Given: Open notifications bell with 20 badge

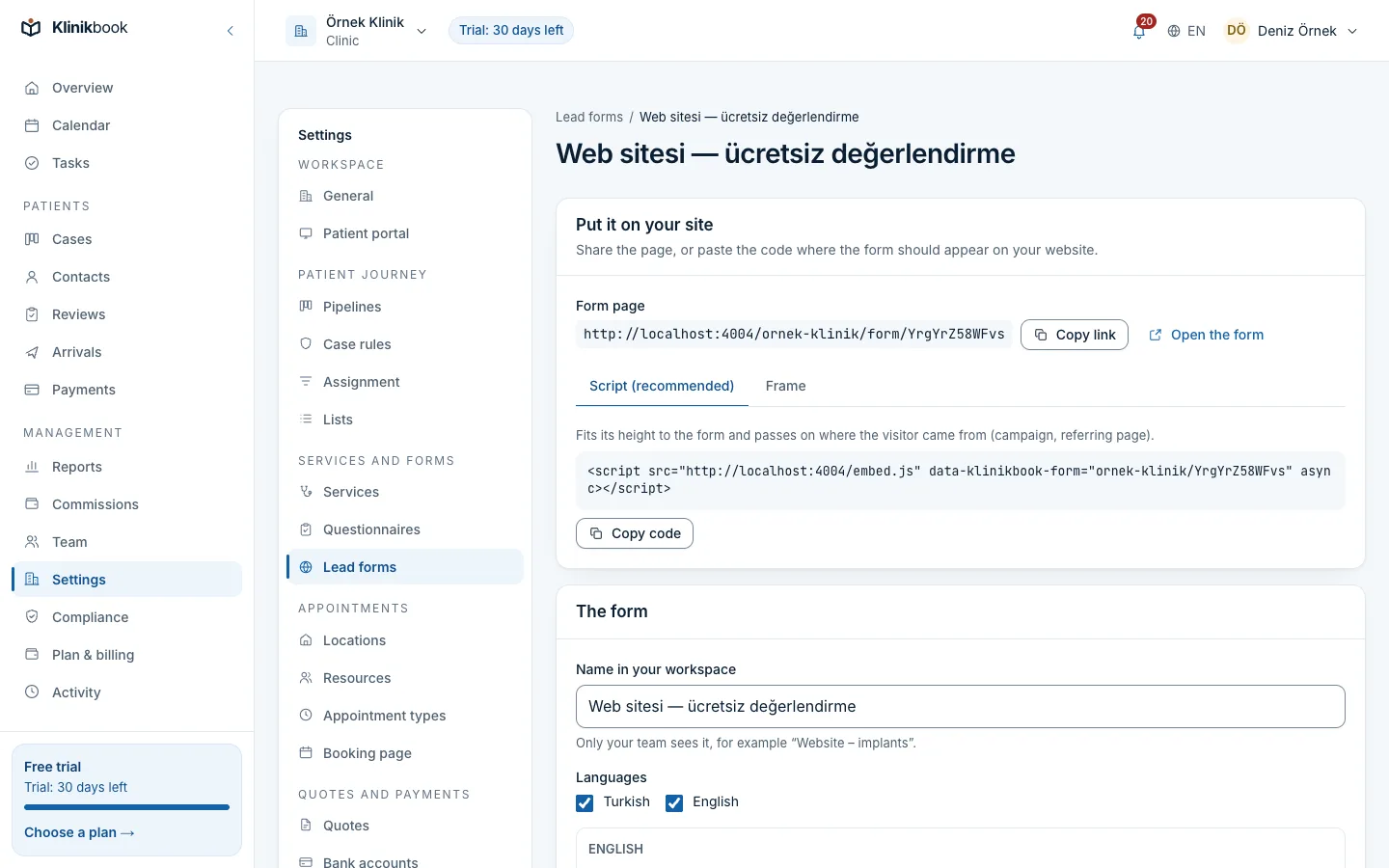Looking at the screenshot, I should (1139, 31).
